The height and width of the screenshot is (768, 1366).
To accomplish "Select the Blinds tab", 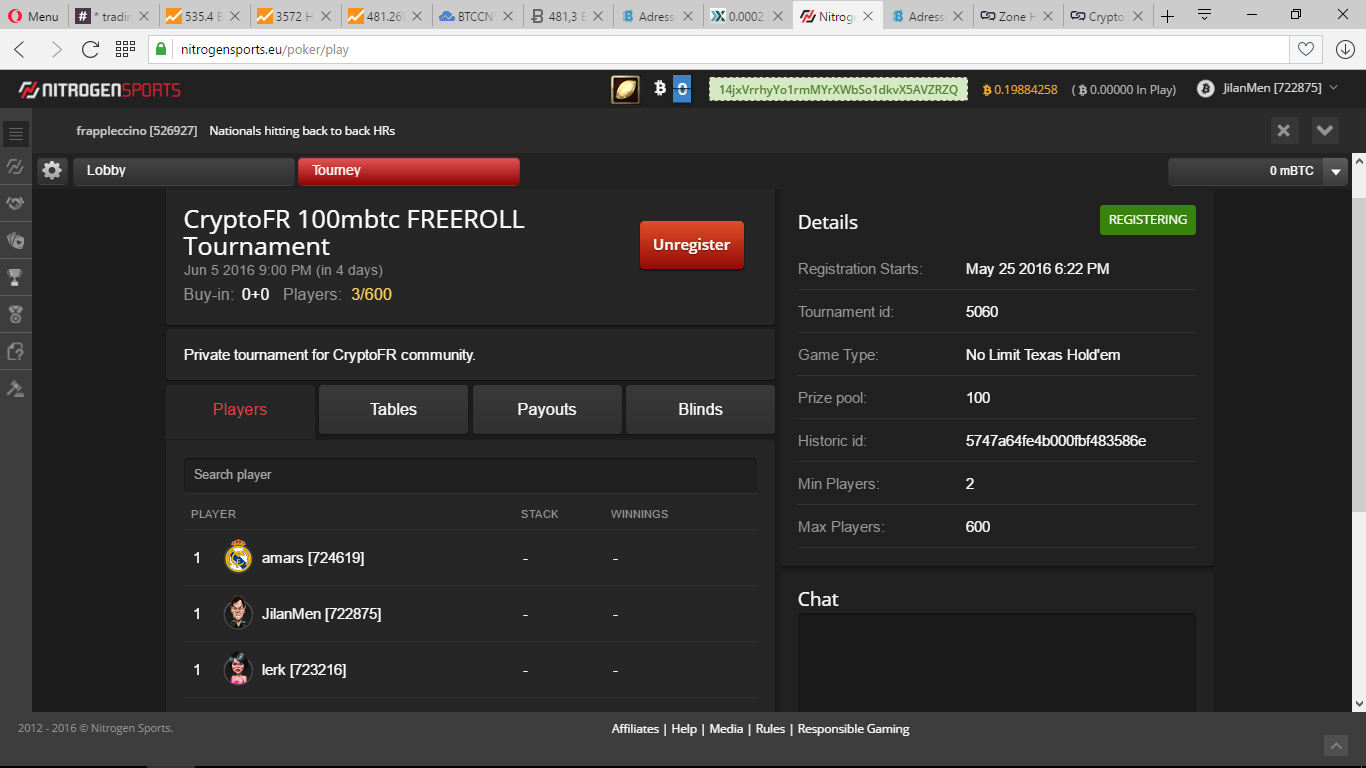I will point(700,410).
